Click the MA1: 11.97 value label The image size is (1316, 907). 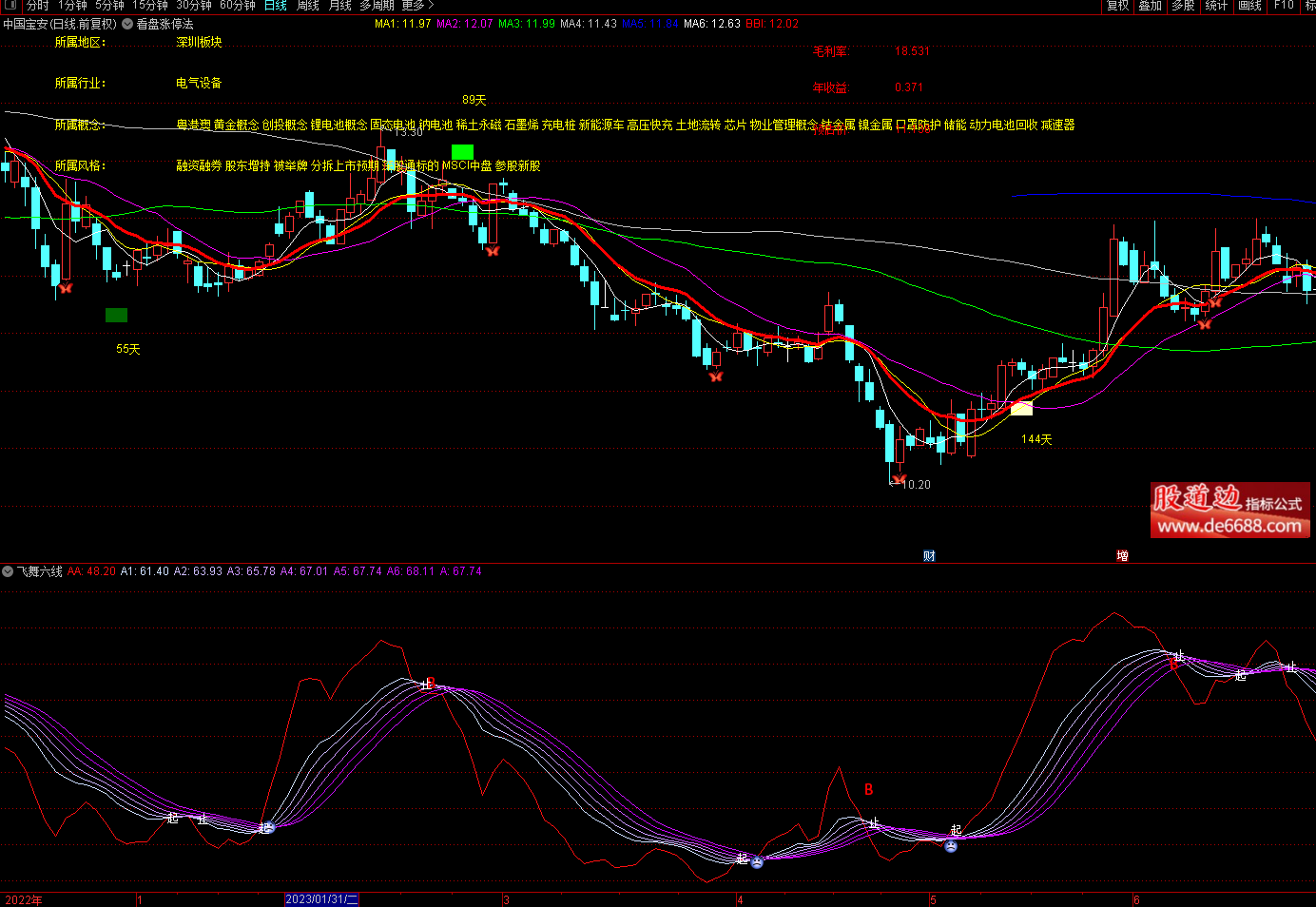coord(402,24)
